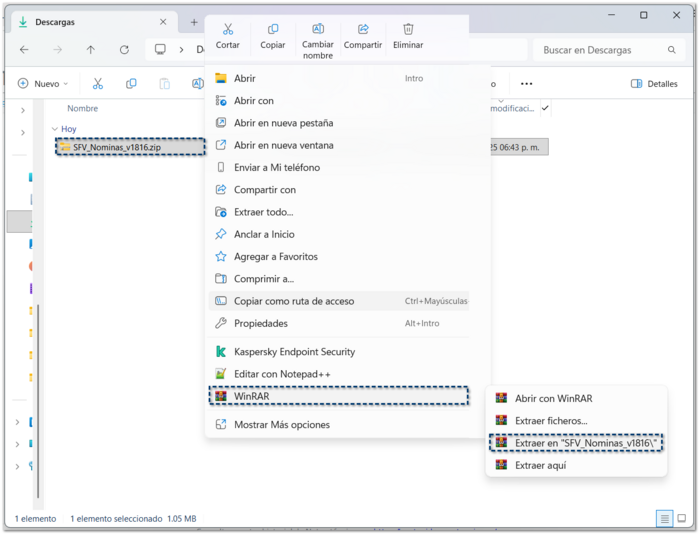The image size is (700, 535).
Task: Click the Copiar icon in context menu
Action: (x=273, y=30)
